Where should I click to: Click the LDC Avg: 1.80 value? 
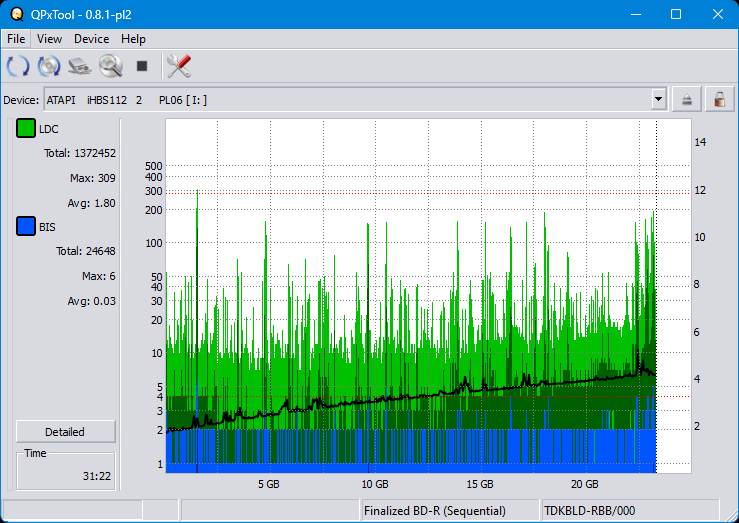tap(91, 203)
